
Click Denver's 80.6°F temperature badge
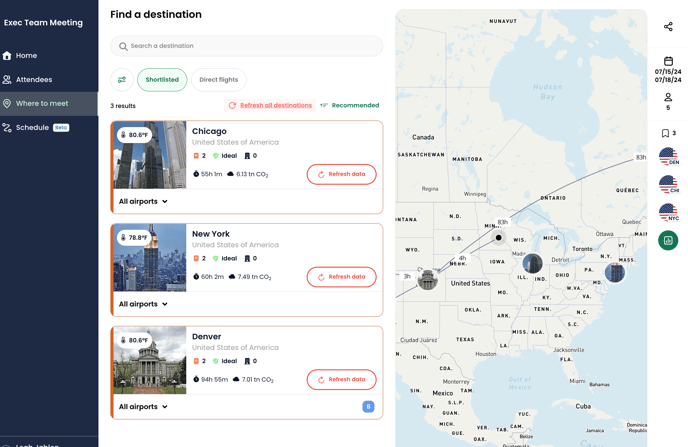134,340
